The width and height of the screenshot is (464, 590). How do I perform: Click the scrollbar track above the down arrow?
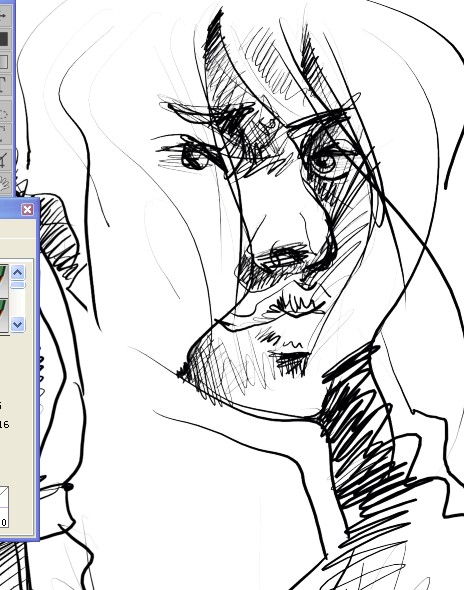pyautogui.click(x=18, y=303)
